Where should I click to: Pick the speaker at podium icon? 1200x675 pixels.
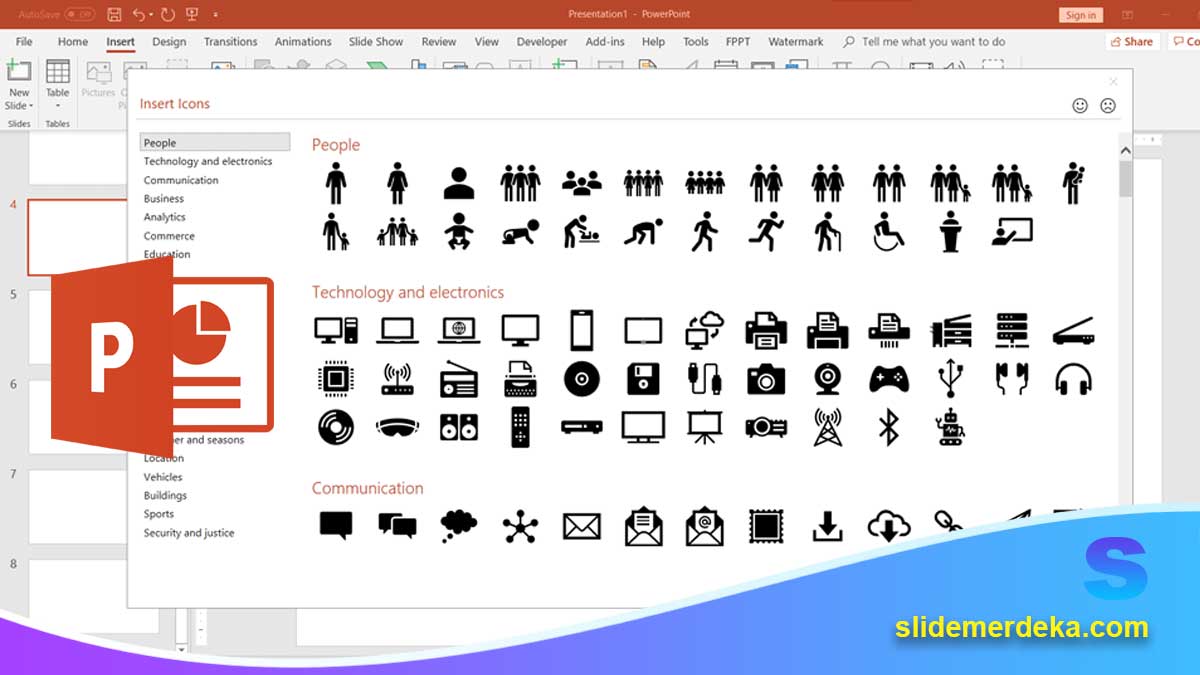tap(950, 232)
